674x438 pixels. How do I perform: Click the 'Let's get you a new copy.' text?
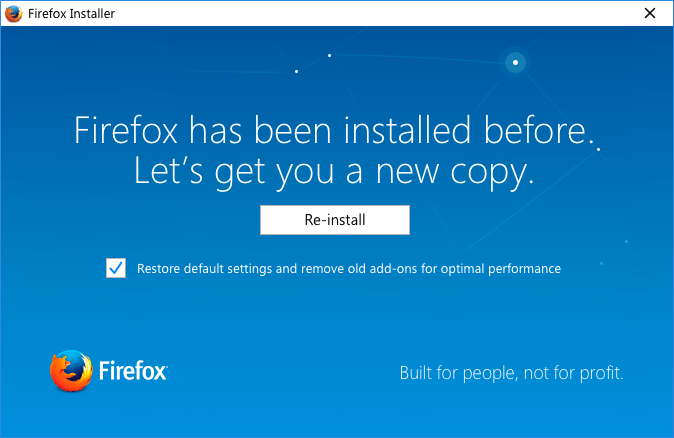pos(334,172)
